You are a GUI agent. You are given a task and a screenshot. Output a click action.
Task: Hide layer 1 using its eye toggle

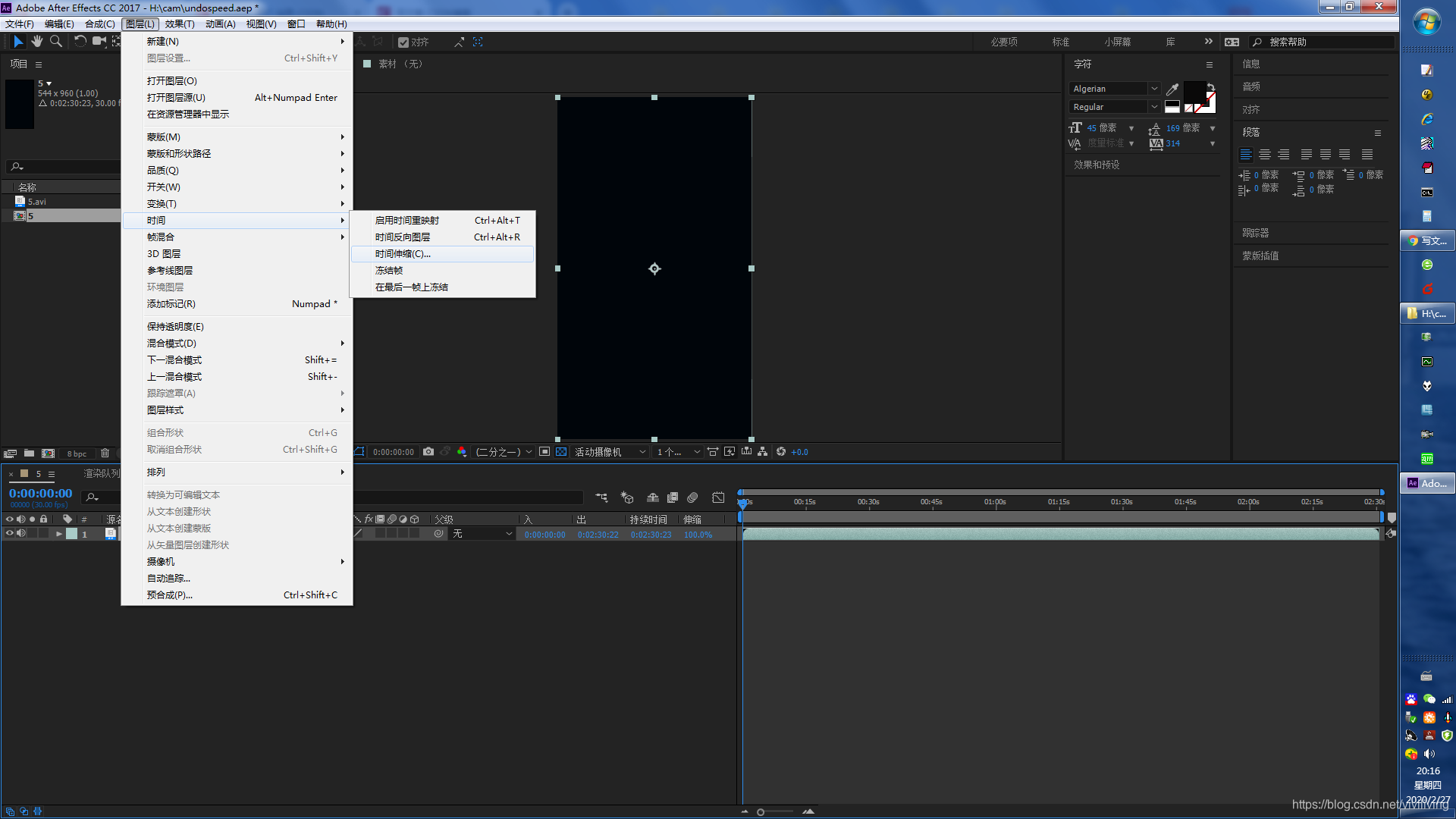click(x=10, y=534)
